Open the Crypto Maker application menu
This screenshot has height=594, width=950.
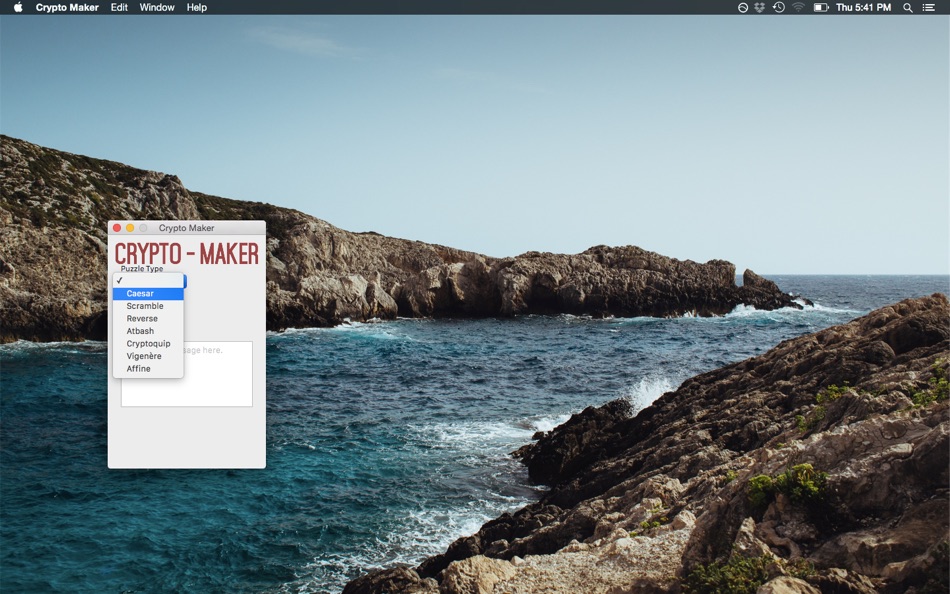point(67,7)
